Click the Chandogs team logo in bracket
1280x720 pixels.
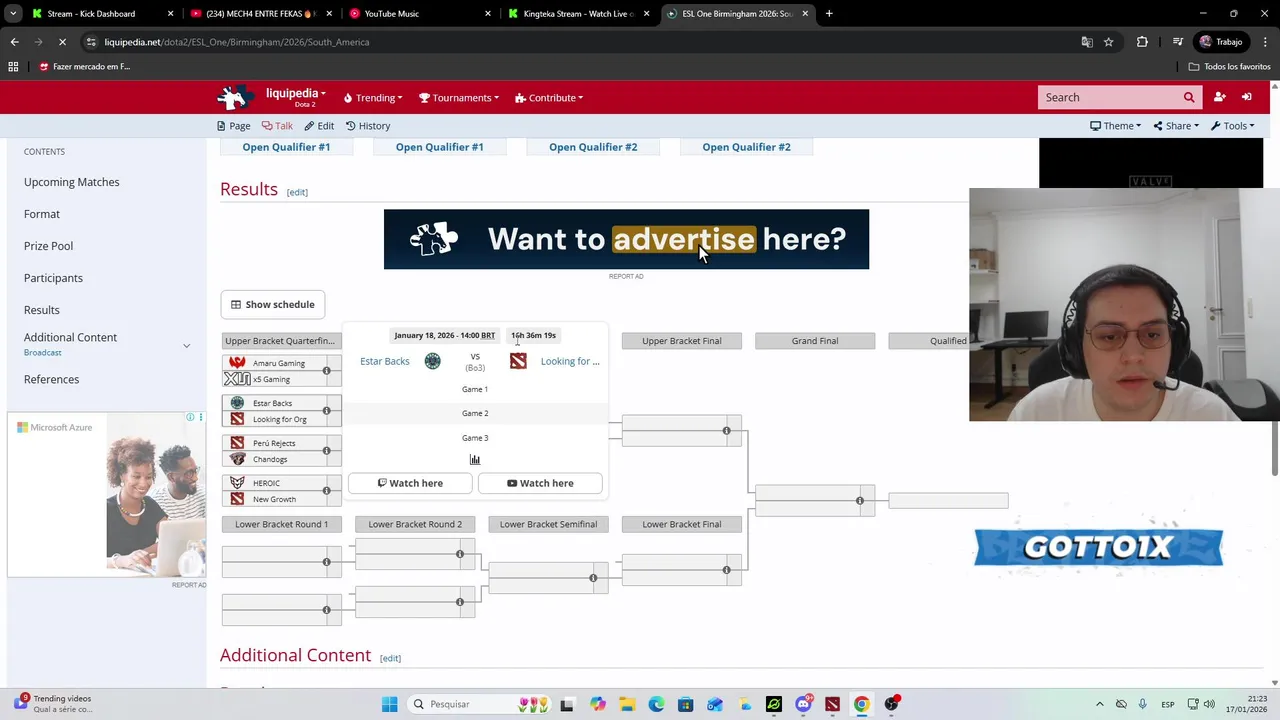pos(237,459)
